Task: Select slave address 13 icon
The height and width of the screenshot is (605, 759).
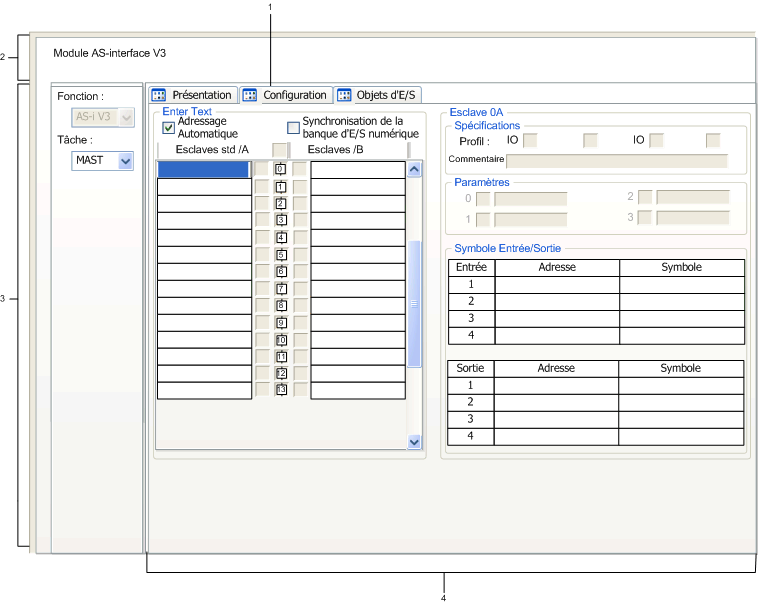Action: pos(281,390)
